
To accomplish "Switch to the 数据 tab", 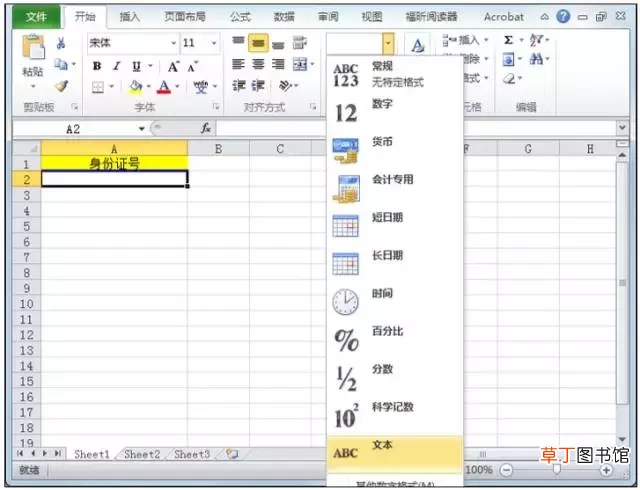I will [x=284, y=17].
